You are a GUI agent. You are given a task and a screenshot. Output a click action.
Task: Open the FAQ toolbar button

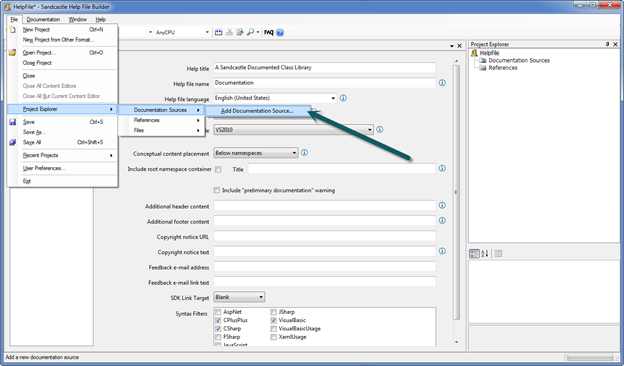[x=269, y=33]
